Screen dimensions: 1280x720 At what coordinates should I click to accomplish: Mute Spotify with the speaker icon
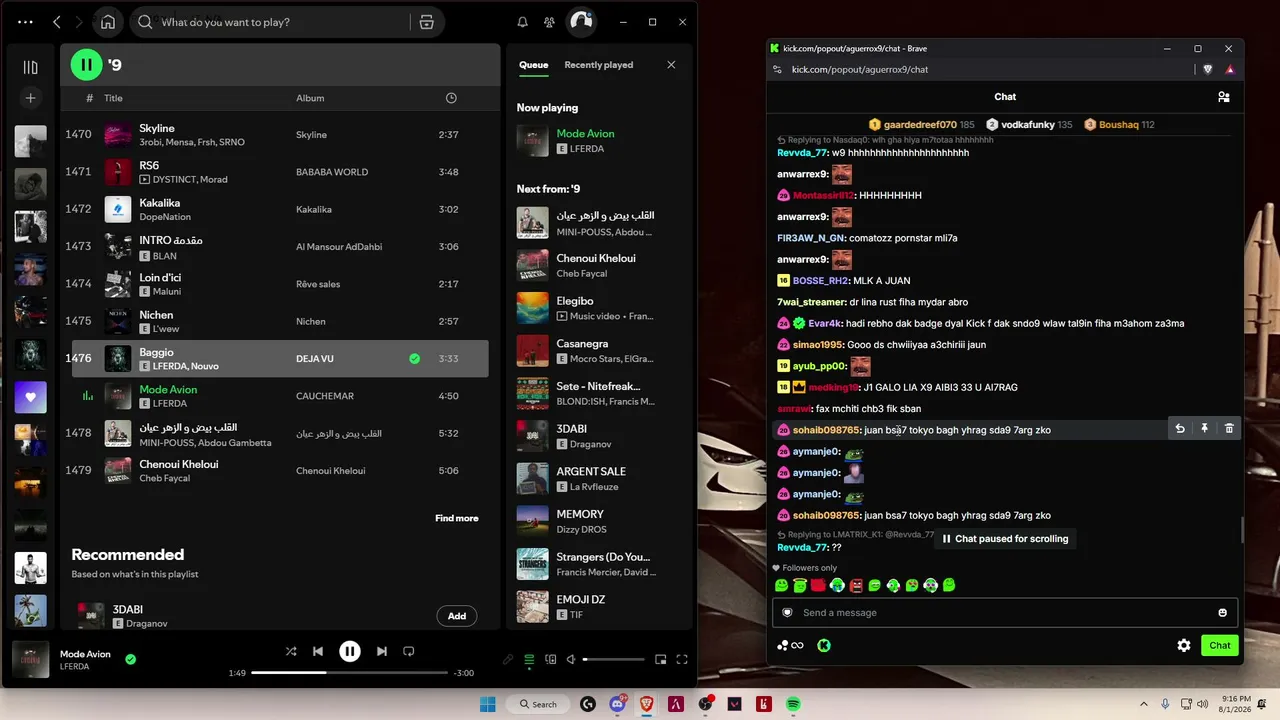tap(571, 659)
